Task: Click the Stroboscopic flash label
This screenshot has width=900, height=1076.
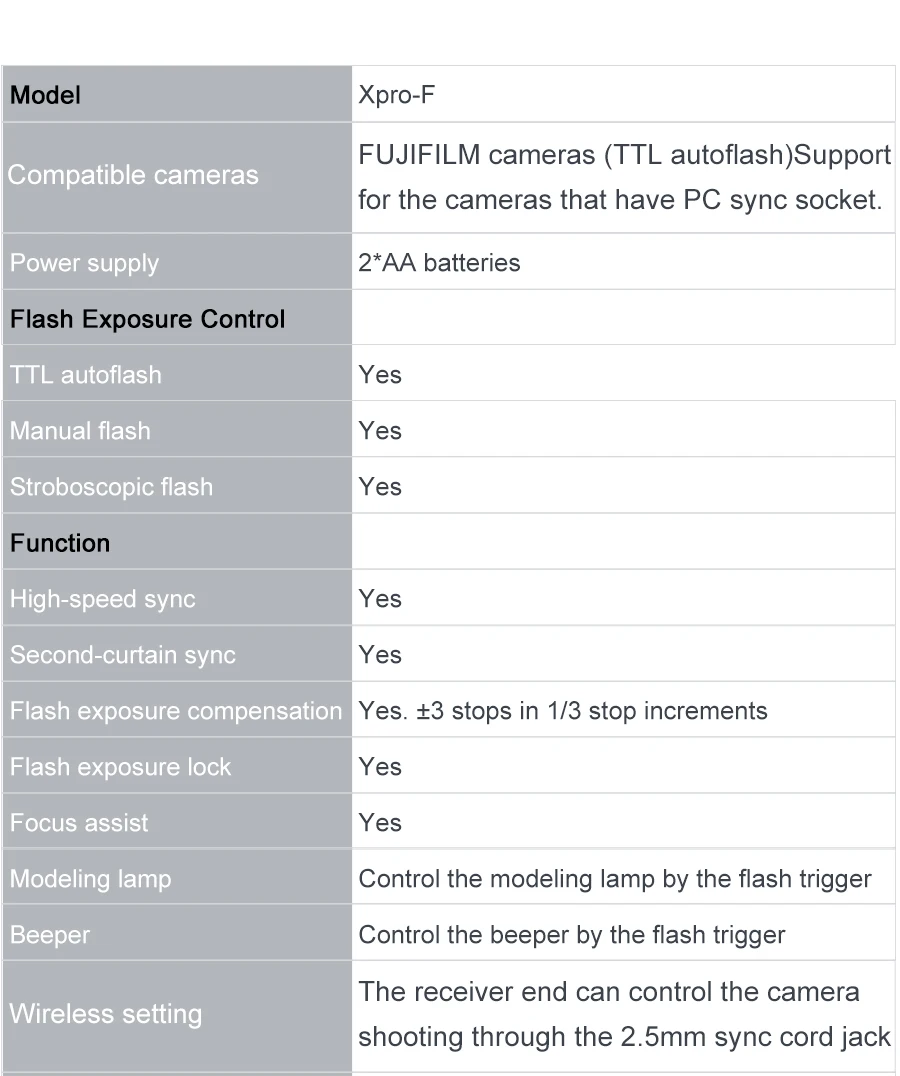Action: click(112, 487)
